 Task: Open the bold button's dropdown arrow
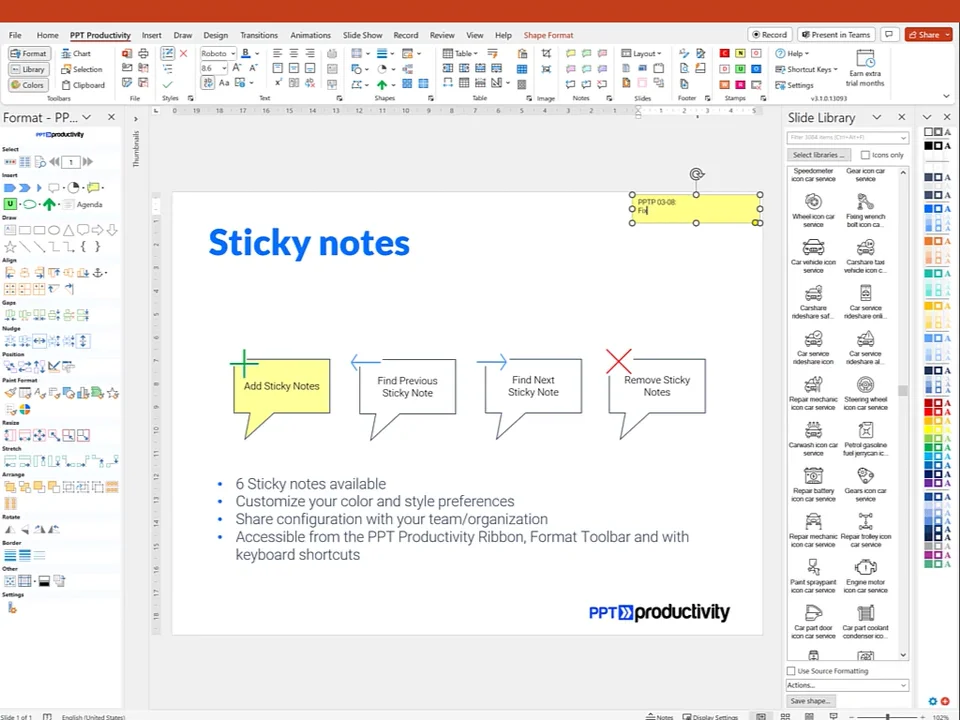tap(257, 53)
